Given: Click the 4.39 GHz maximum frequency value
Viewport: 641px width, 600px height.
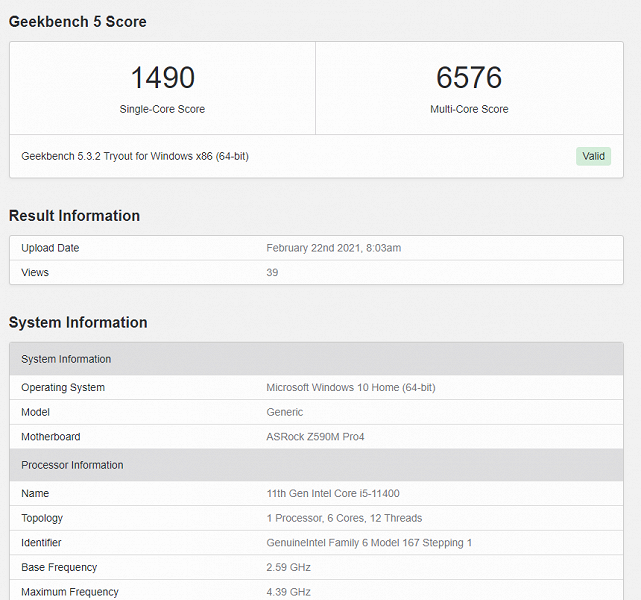Looking at the screenshot, I should click(x=288, y=592).
